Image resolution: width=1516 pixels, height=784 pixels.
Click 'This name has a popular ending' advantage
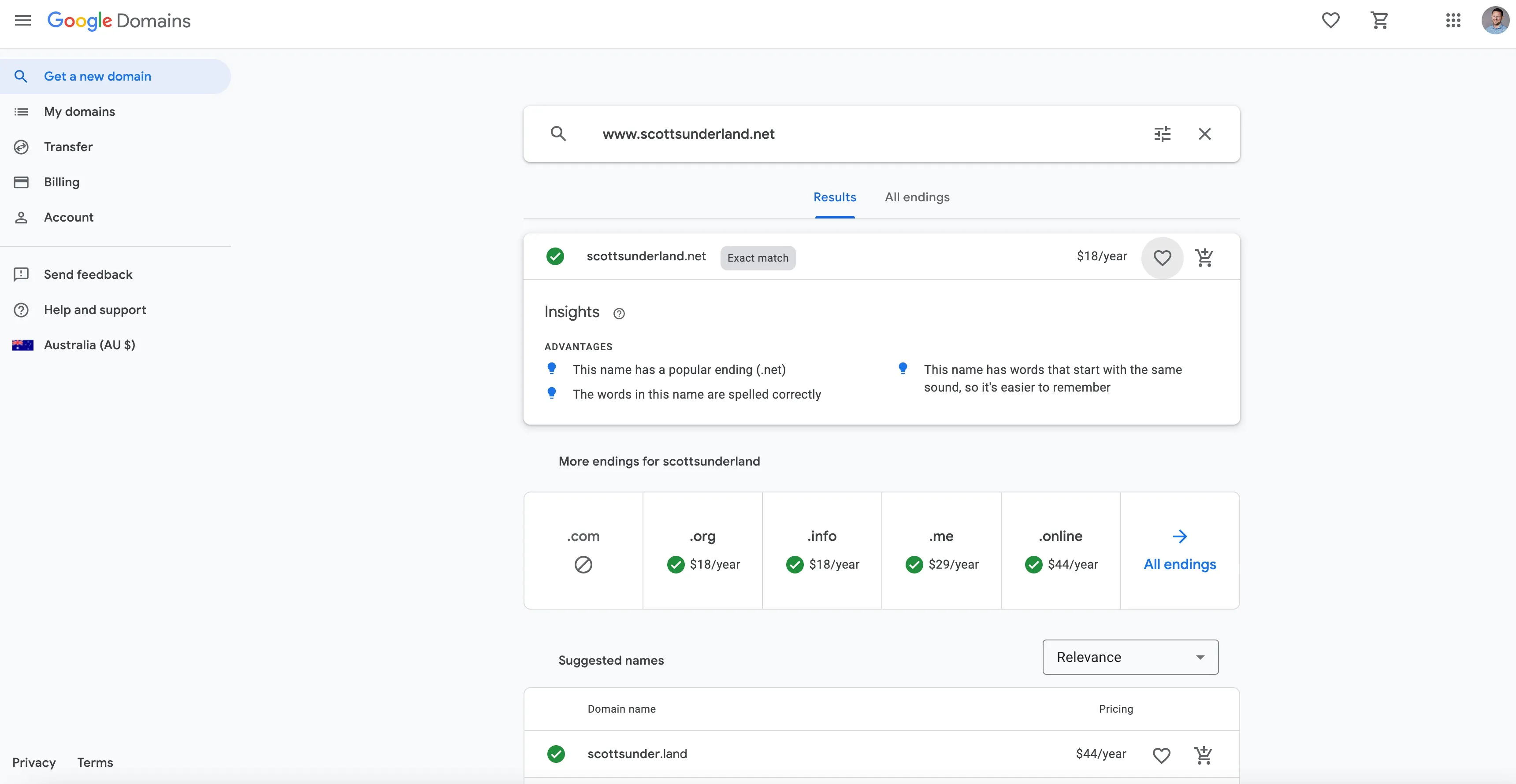(679, 370)
